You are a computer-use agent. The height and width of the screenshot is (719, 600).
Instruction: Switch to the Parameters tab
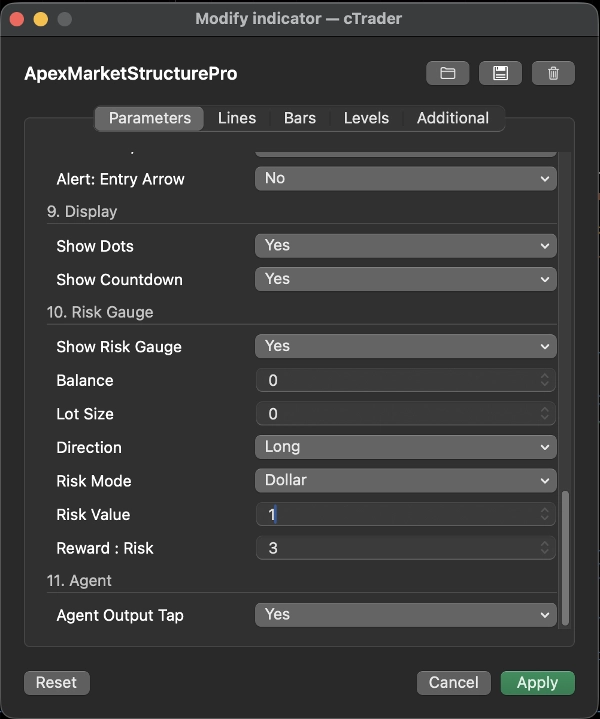(150, 118)
